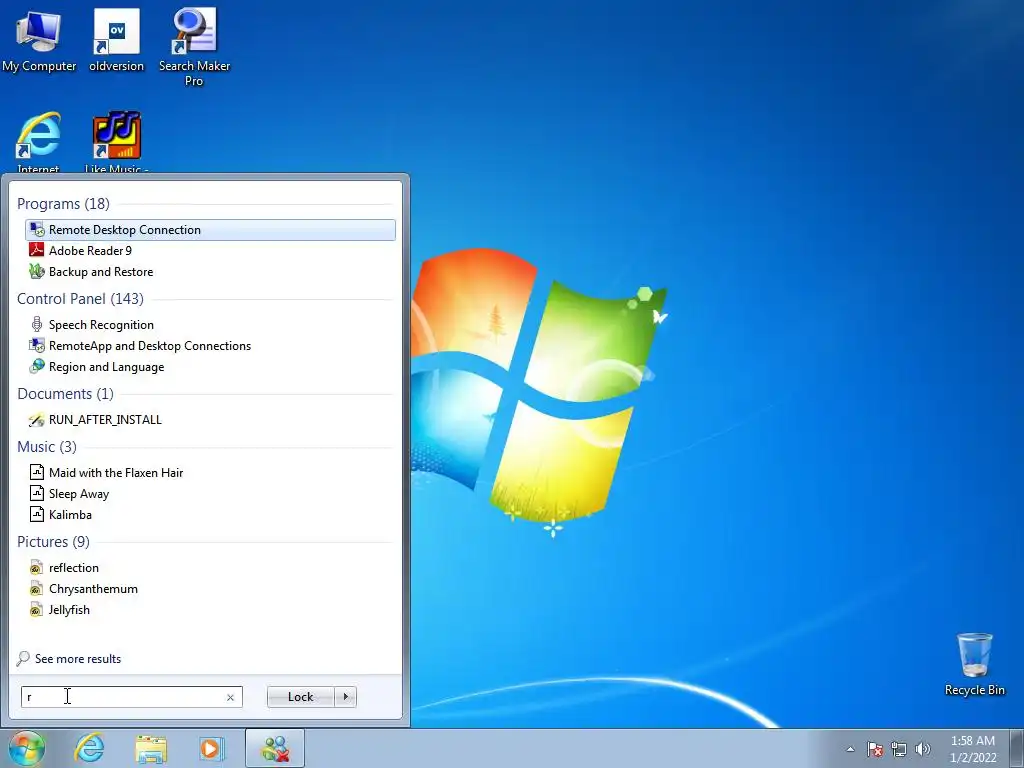Open the network tray icon
This screenshot has height=768, width=1024.
click(899, 749)
